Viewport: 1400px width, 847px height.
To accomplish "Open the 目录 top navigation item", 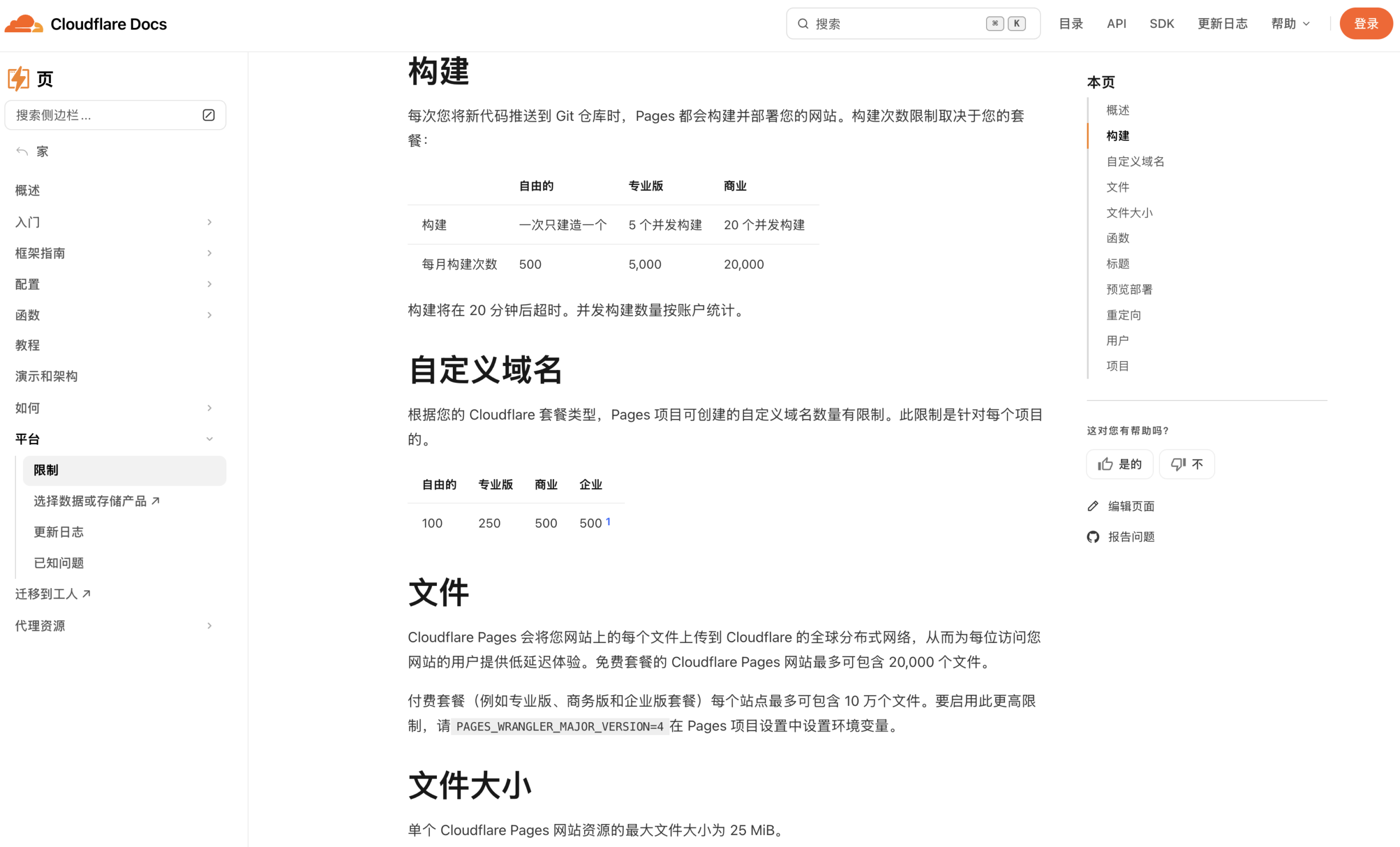I will (x=1071, y=24).
